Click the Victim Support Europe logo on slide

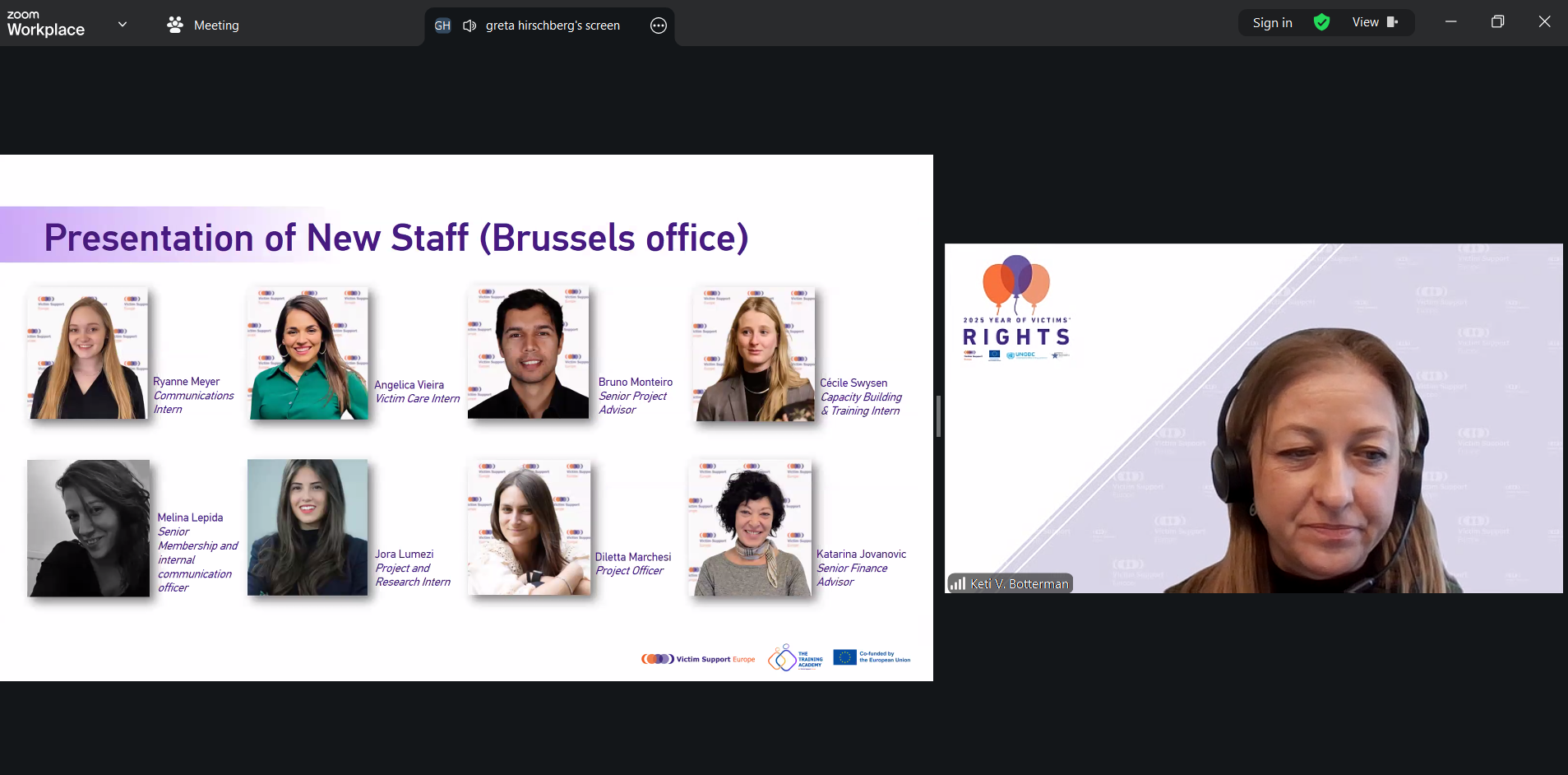click(x=698, y=659)
